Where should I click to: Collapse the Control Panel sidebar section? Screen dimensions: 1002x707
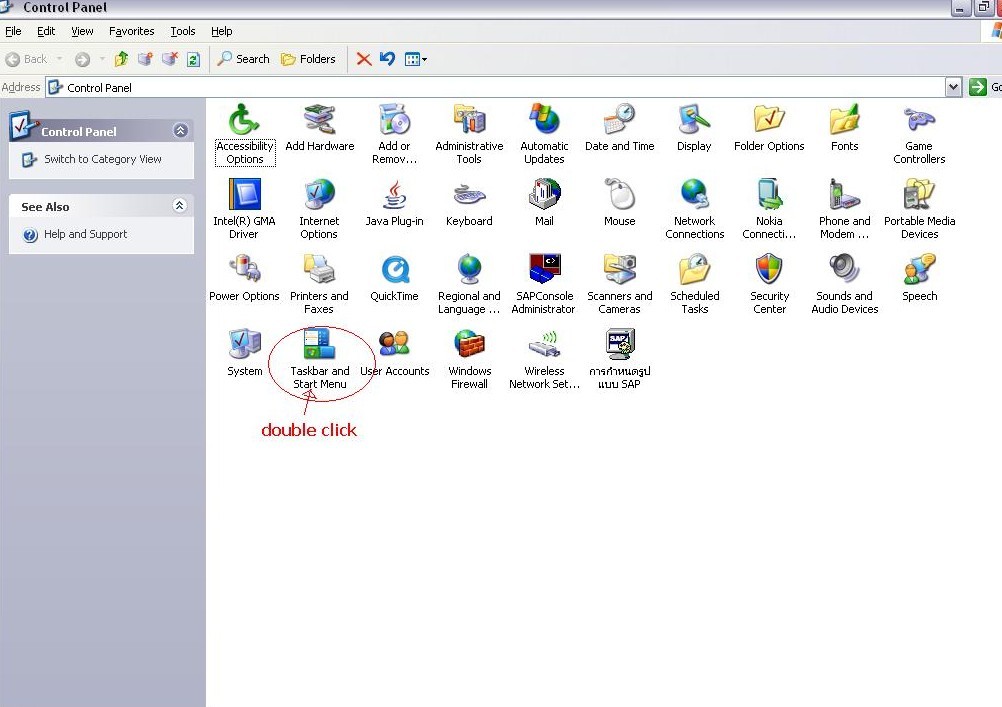[x=181, y=130]
